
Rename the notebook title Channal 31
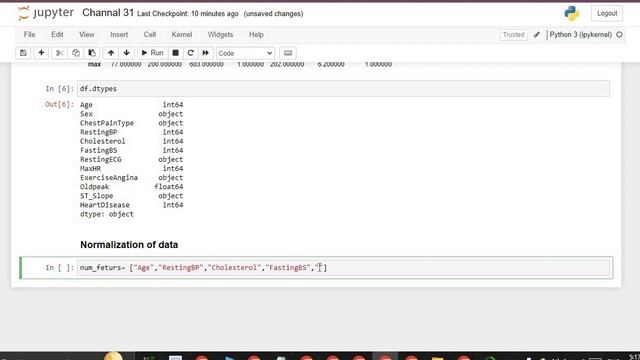[108, 13]
